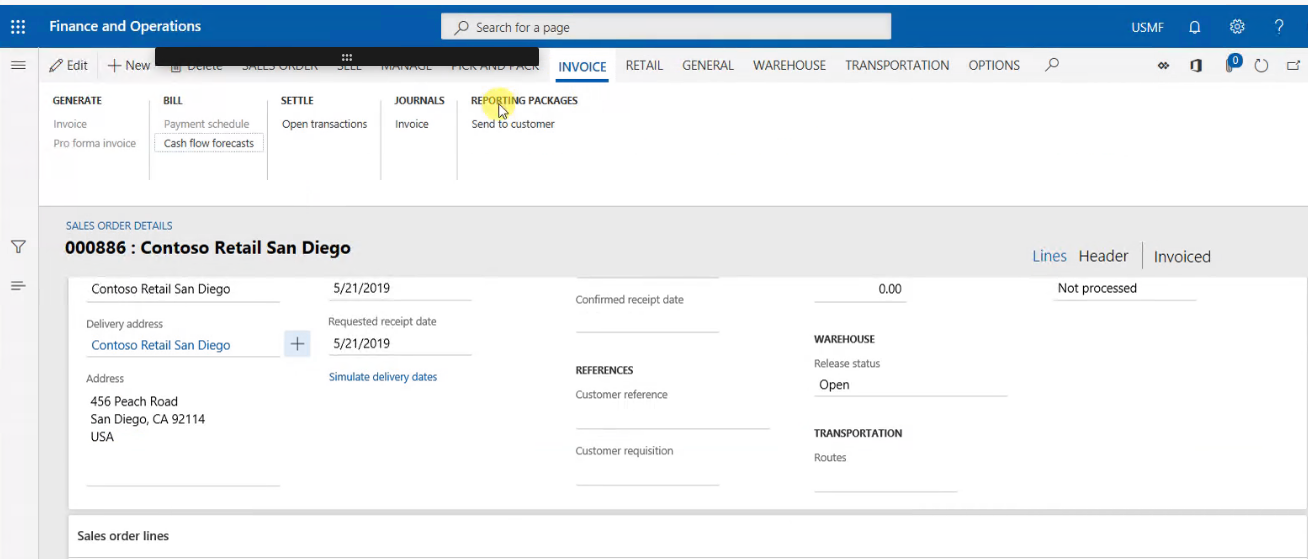The width and height of the screenshot is (1308, 559).
Task: Click the Search for a page box
Action: coord(666,27)
